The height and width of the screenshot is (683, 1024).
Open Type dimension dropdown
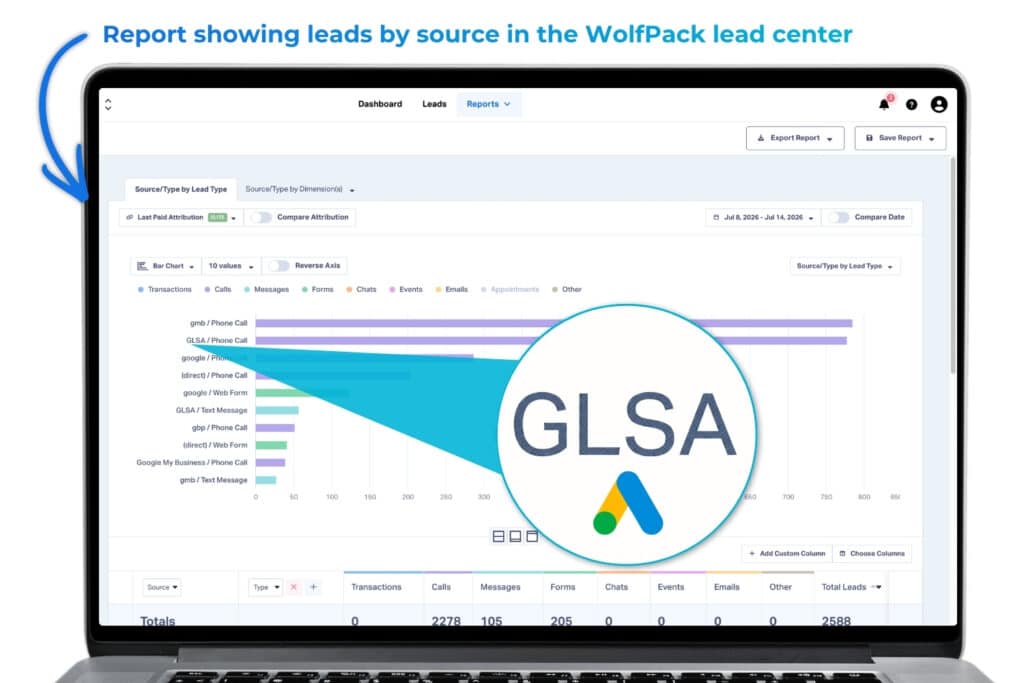point(266,587)
